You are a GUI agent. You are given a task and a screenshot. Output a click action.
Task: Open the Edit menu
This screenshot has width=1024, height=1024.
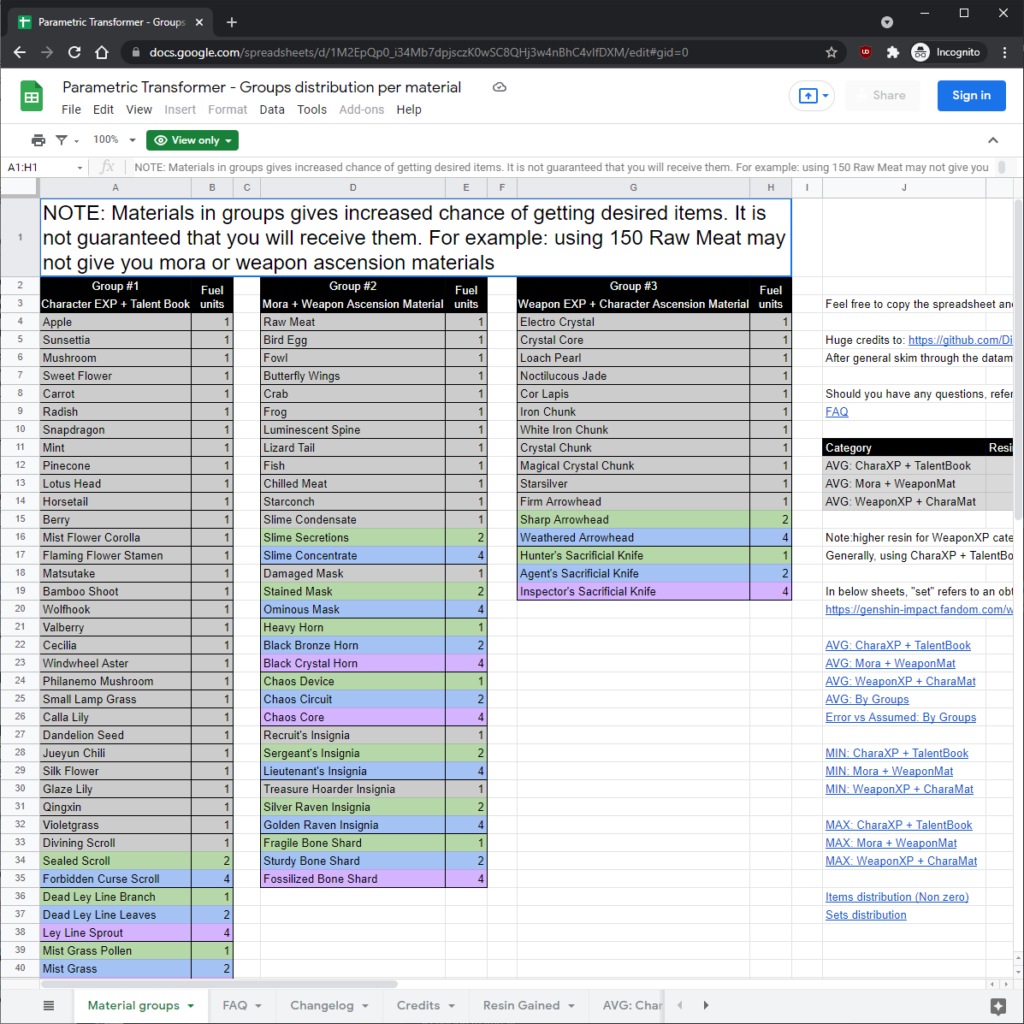[x=103, y=110]
